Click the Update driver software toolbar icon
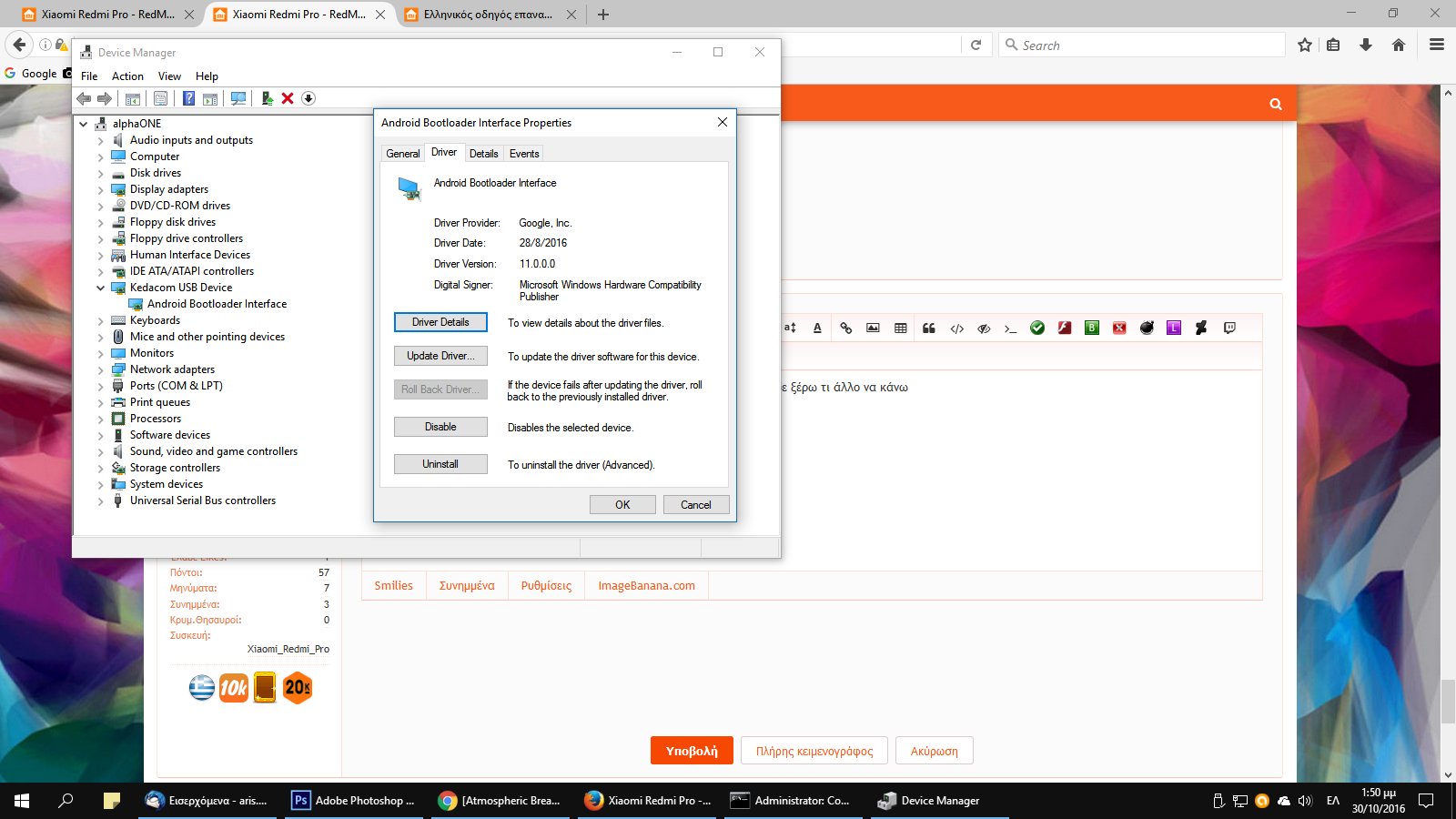Viewport: 1456px width, 819px height. pos(267,98)
